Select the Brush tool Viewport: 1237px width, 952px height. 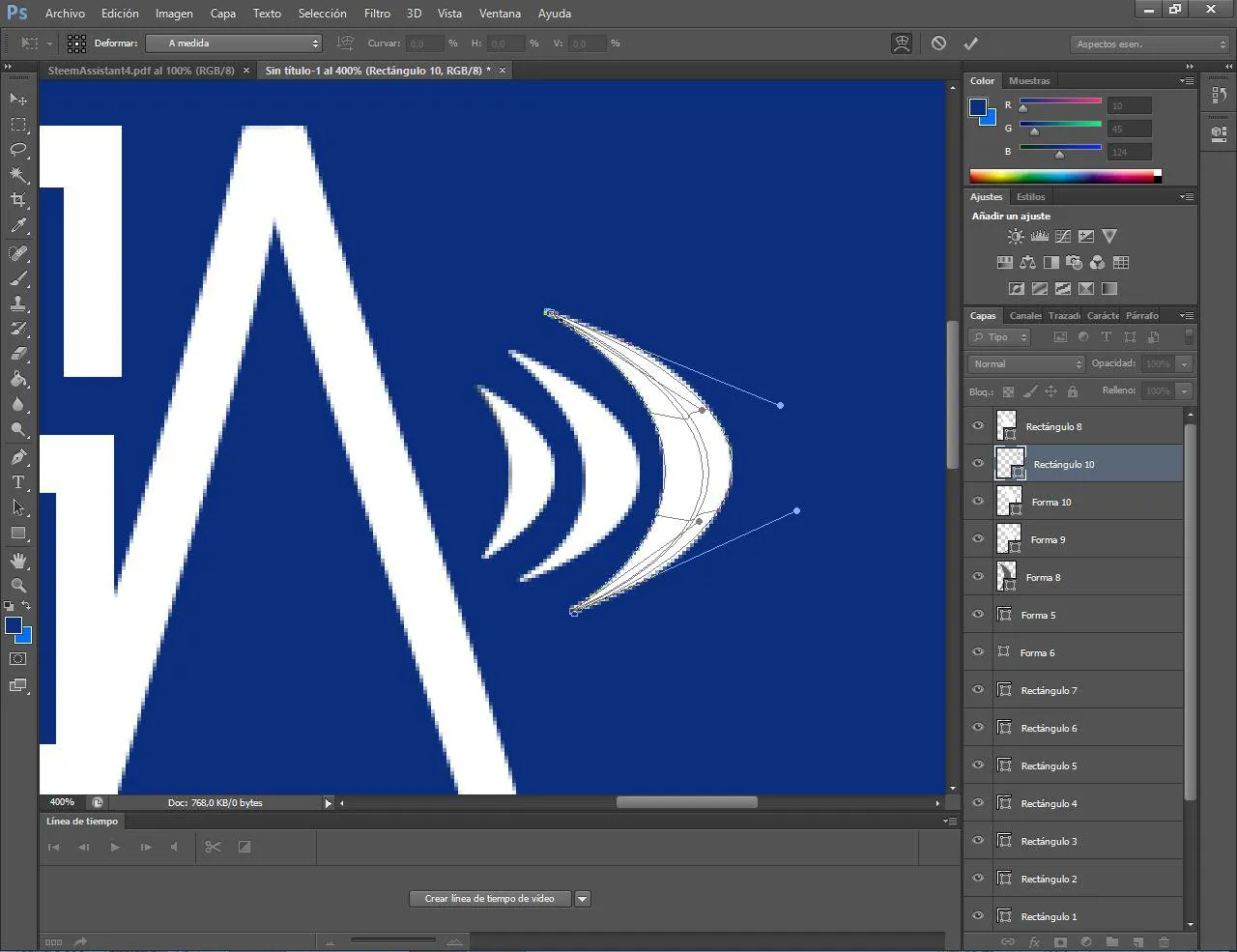18,278
